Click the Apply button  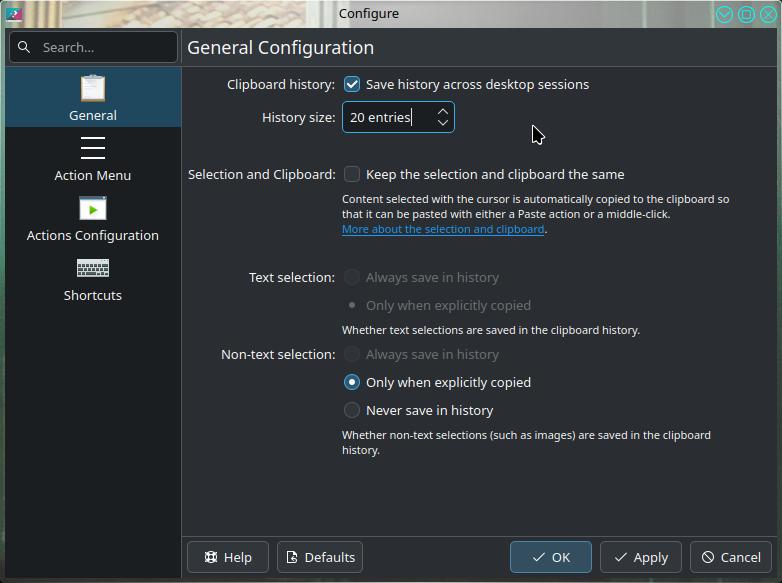pyautogui.click(x=640, y=557)
